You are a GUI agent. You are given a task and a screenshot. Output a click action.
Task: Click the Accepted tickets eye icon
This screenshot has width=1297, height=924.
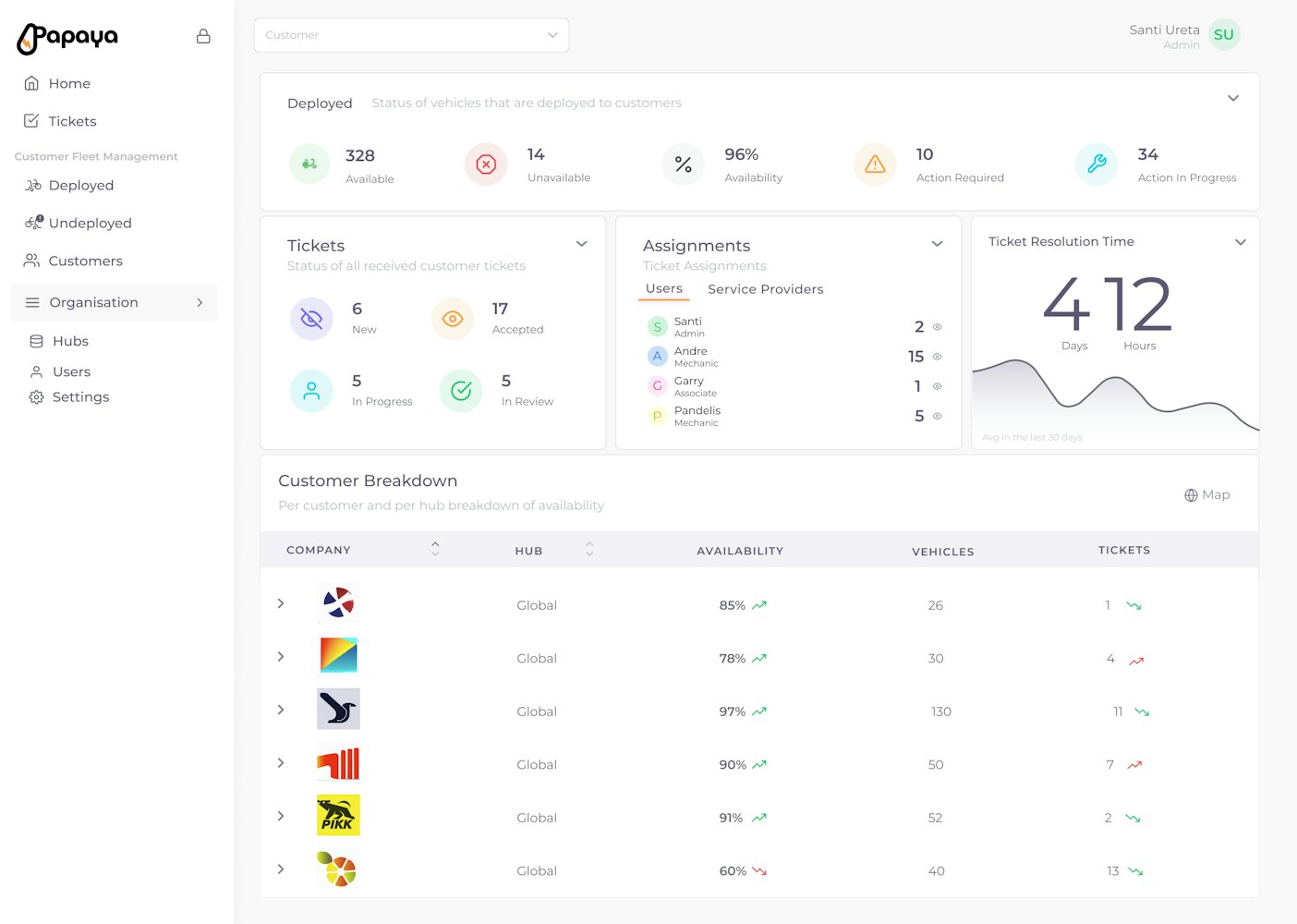[453, 319]
